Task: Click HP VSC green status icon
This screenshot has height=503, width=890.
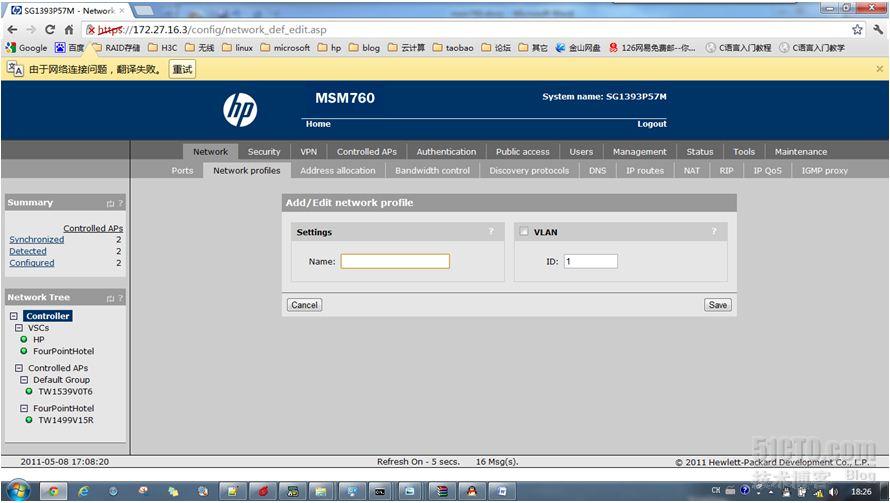Action: pyautogui.click(x=23, y=339)
